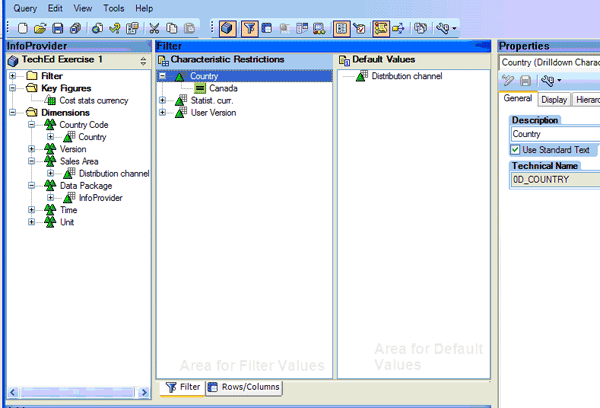Open dropdown arrow beside Properties pane wrench

[x=559, y=80]
